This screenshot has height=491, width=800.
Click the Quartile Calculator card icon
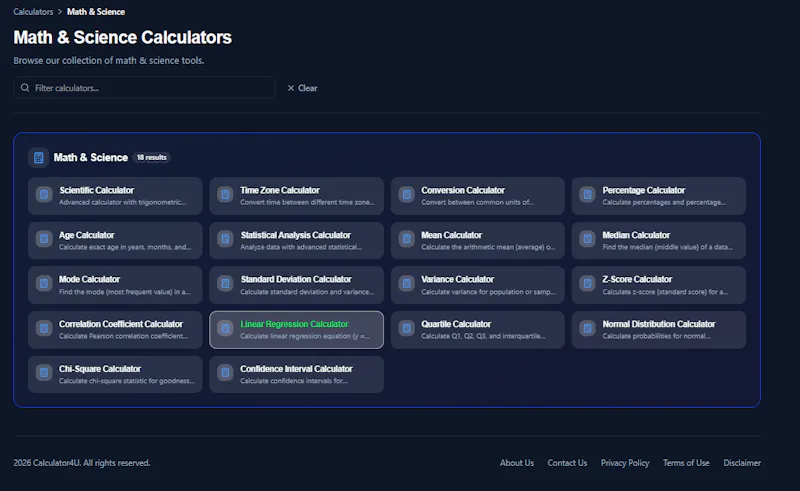407,328
